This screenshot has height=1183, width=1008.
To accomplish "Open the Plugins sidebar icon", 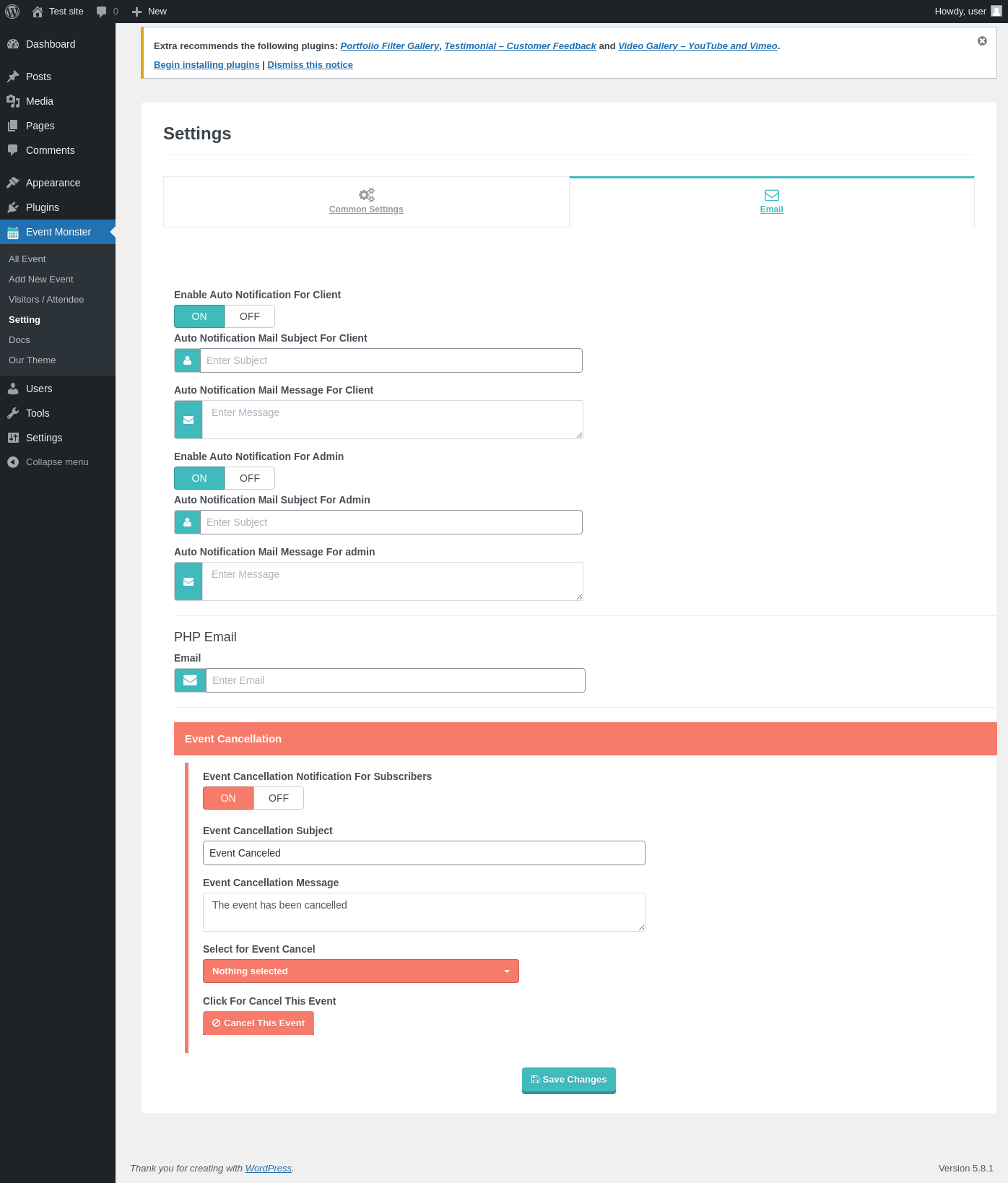I will point(13,207).
